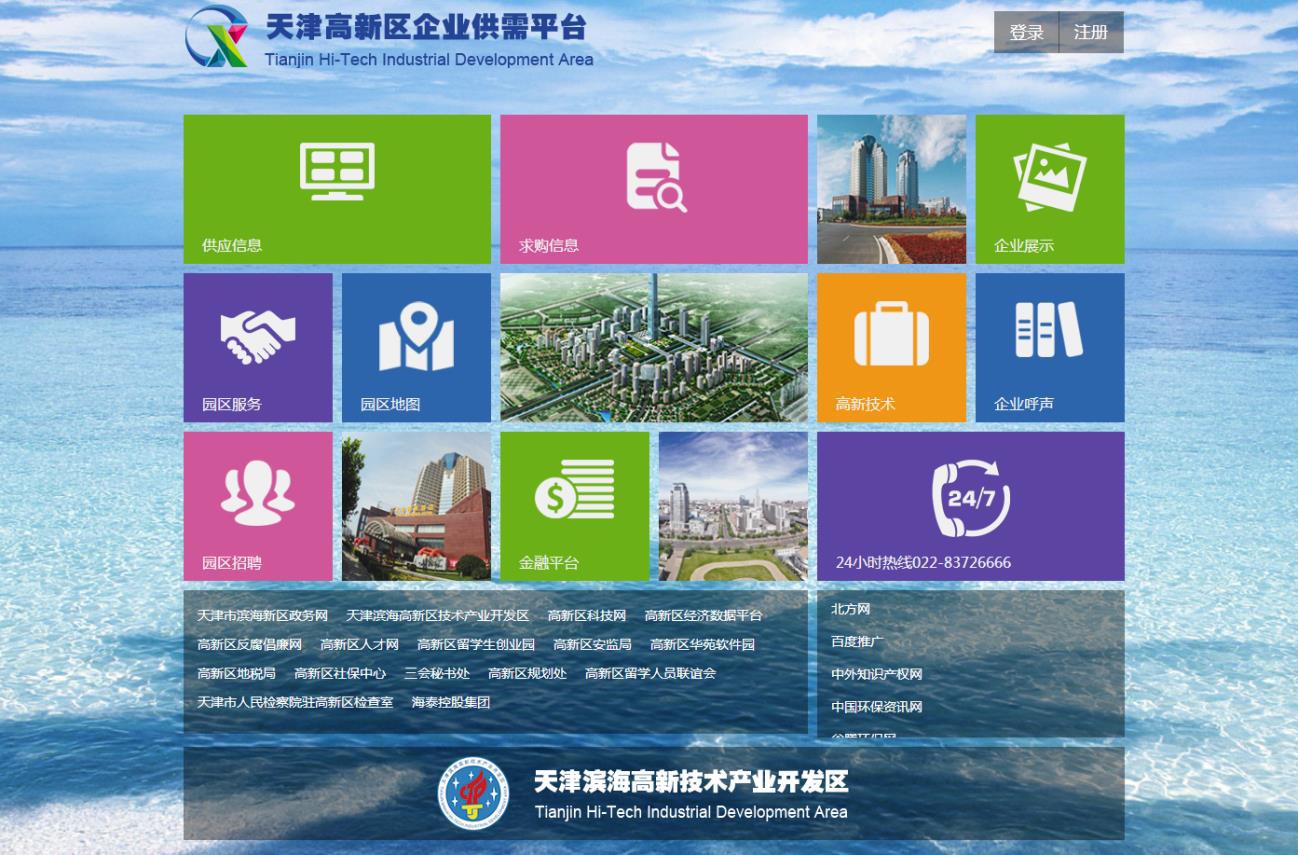Image resolution: width=1298 pixels, height=855 pixels.
Task: Open the 高新区反腐倡廉网 link
Action: click(249, 645)
